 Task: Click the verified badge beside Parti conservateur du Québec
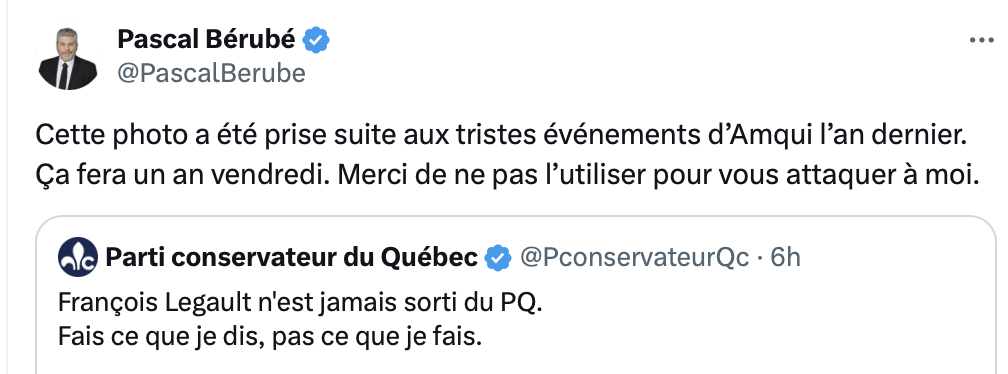coord(498,258)
